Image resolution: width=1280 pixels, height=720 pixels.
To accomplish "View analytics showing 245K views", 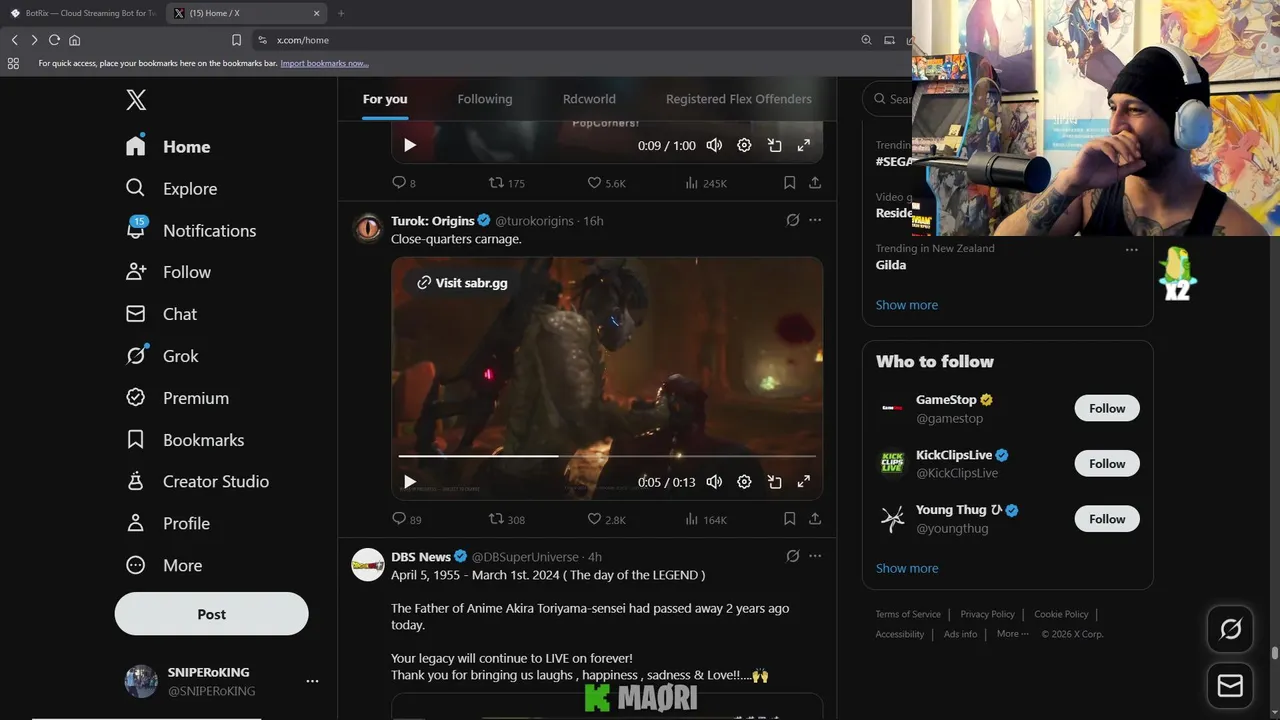I will (705, 183).
